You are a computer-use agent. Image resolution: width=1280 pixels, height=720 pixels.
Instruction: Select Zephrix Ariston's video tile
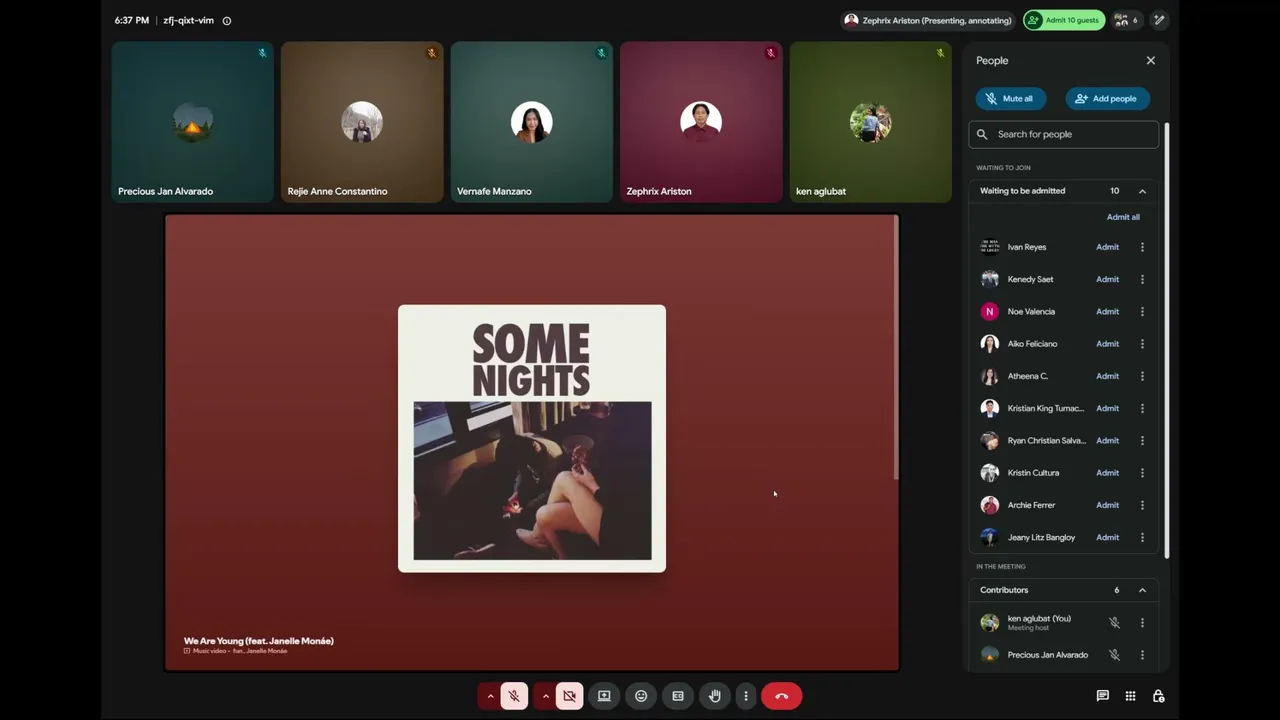click(701, 122)
